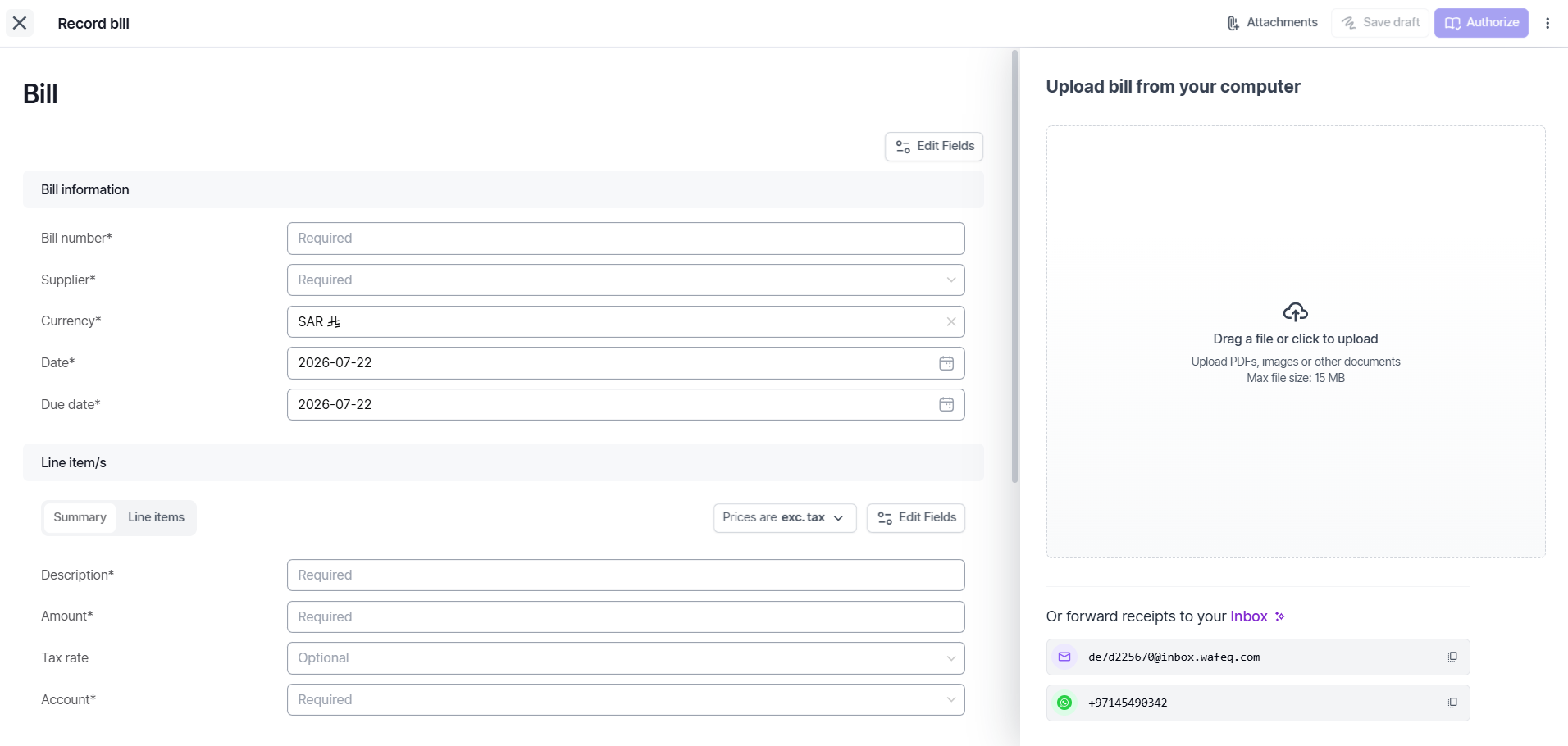Click the Supplier chevron arrow
Viewport: 1568px width, 746px height.
click(951, 280)
